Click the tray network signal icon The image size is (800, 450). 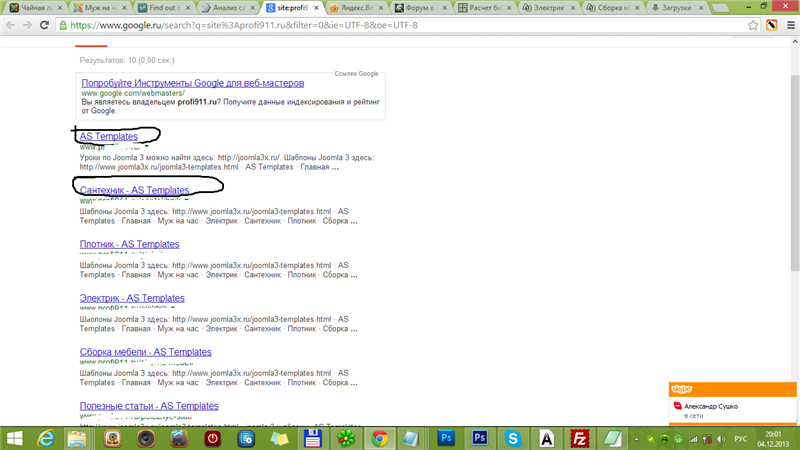693,439
